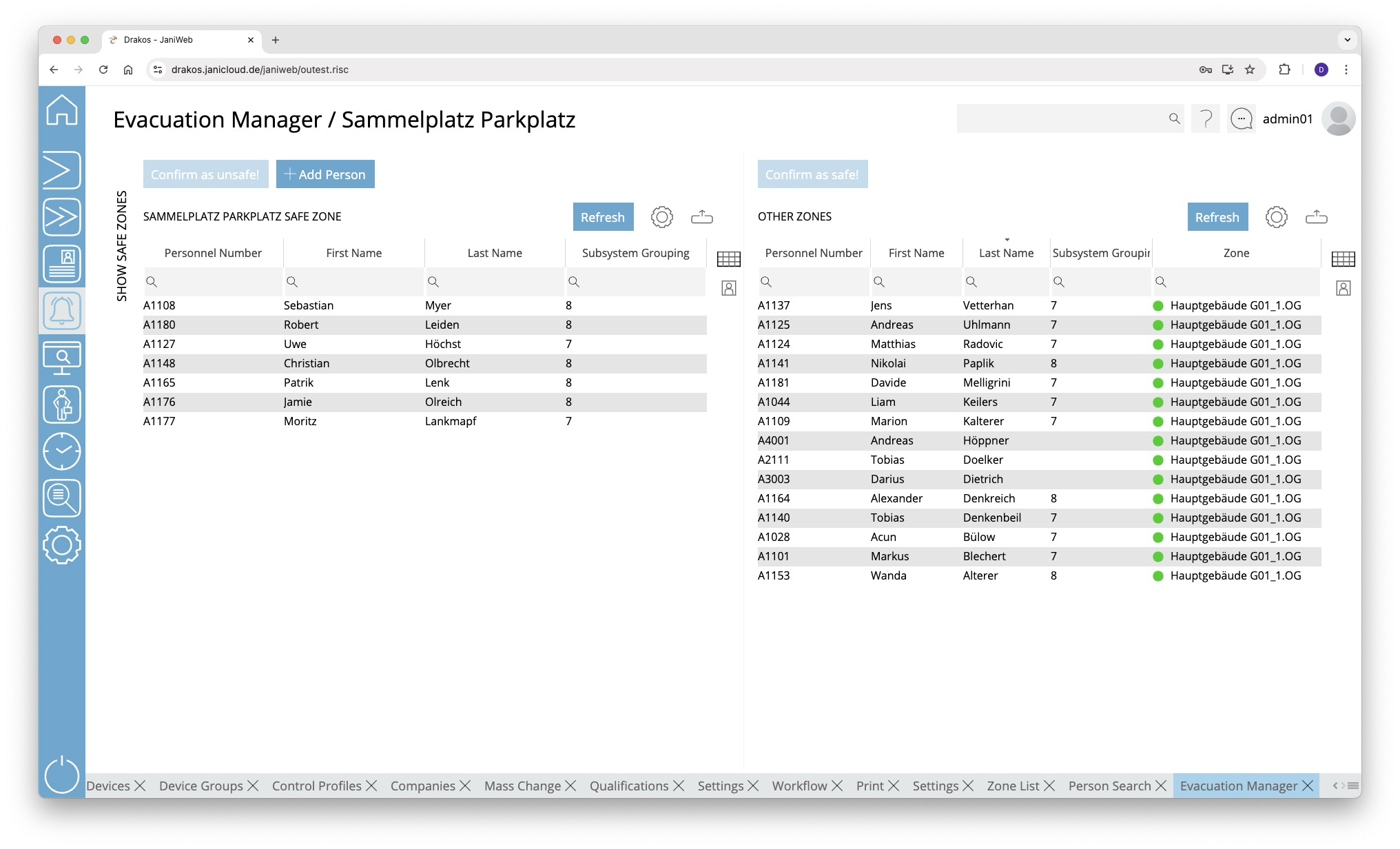This screenshot has width=1400, height=849.
Task: Click the home icon in sidebar
Action: [x=62, y=110]
